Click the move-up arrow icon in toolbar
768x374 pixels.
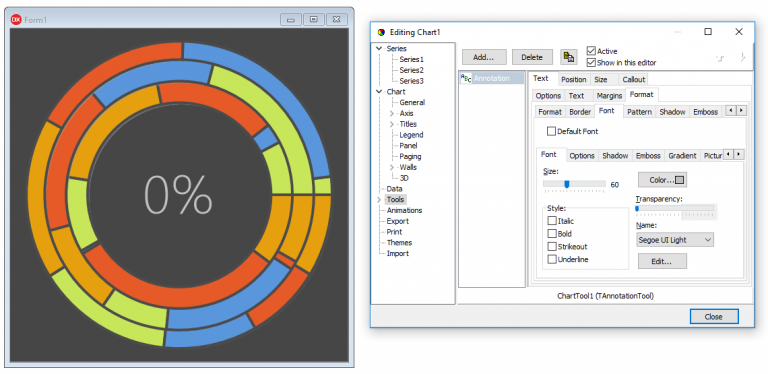[x=720, y=57]
